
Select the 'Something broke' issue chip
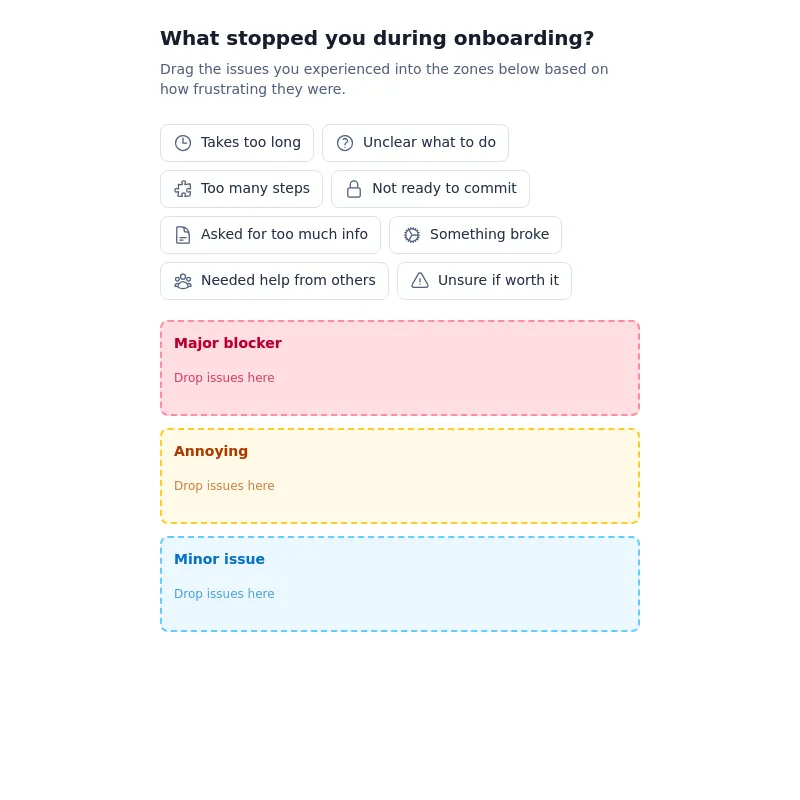[x=476, y=234]
